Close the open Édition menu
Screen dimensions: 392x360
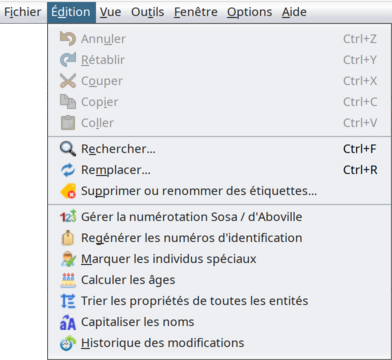coord(71,12)
